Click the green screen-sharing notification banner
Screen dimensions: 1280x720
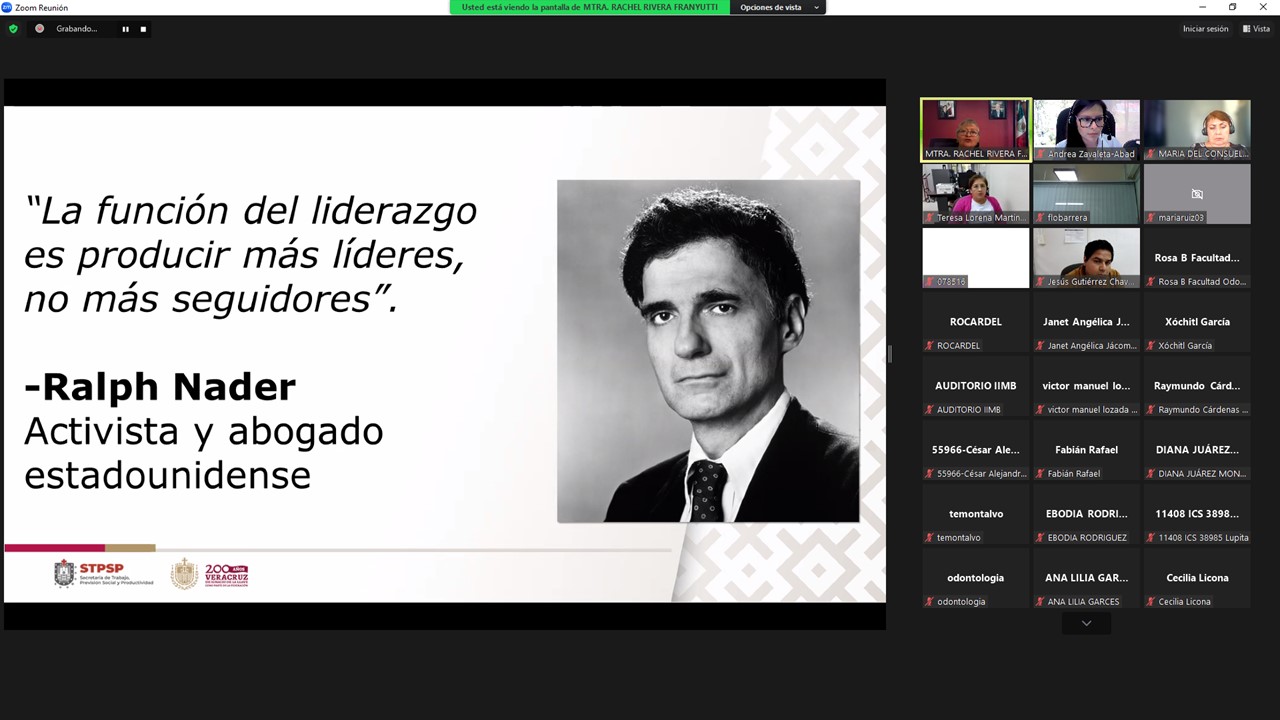tap(590, 7)
